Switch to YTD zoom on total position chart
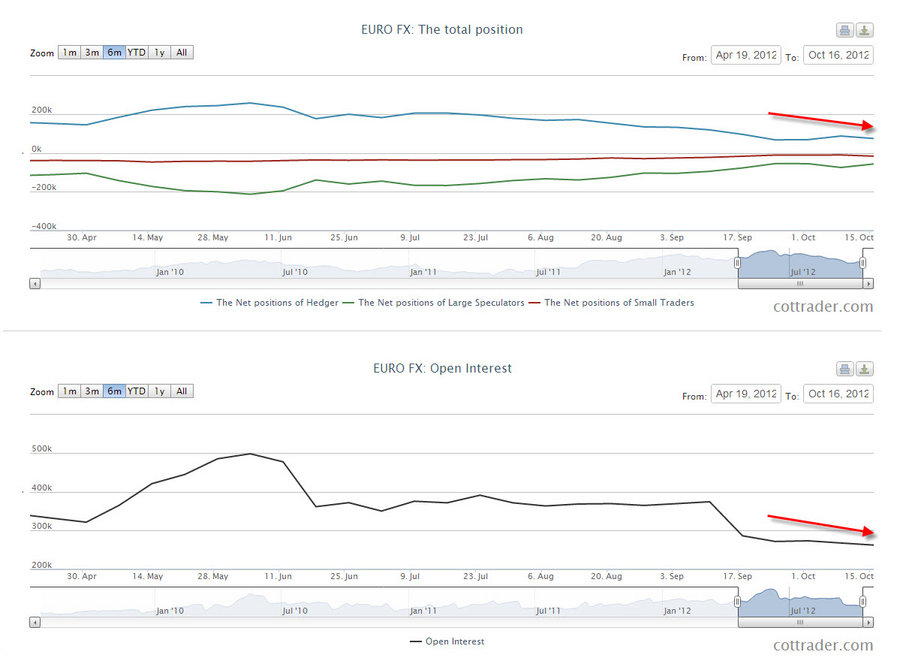 click(136, 52)
